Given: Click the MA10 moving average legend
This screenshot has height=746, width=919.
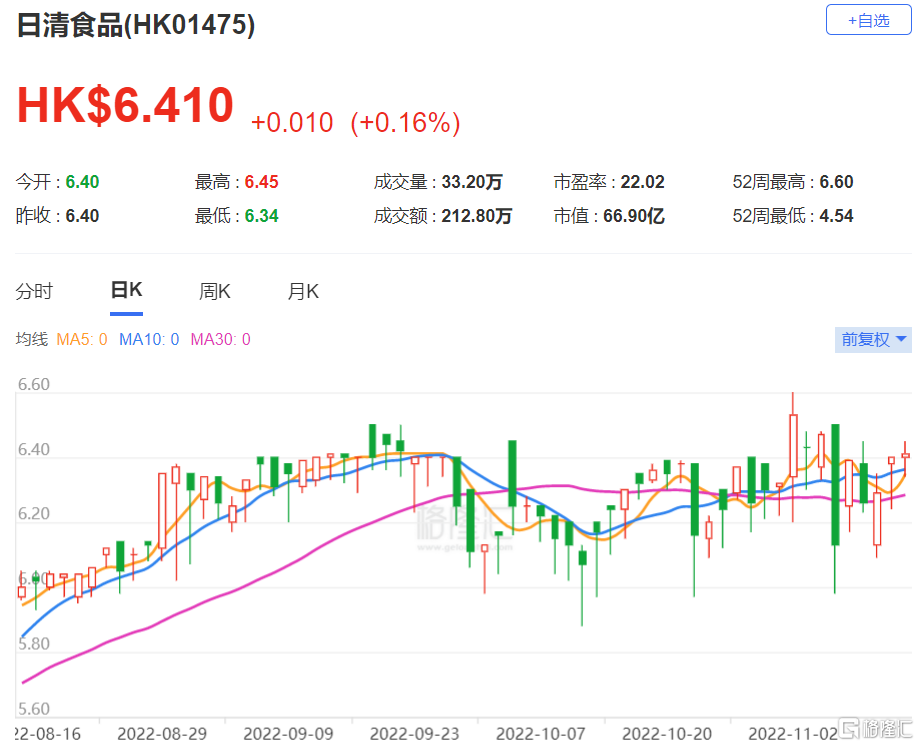Looking at the screenshot, I should [x=149, y=339].
